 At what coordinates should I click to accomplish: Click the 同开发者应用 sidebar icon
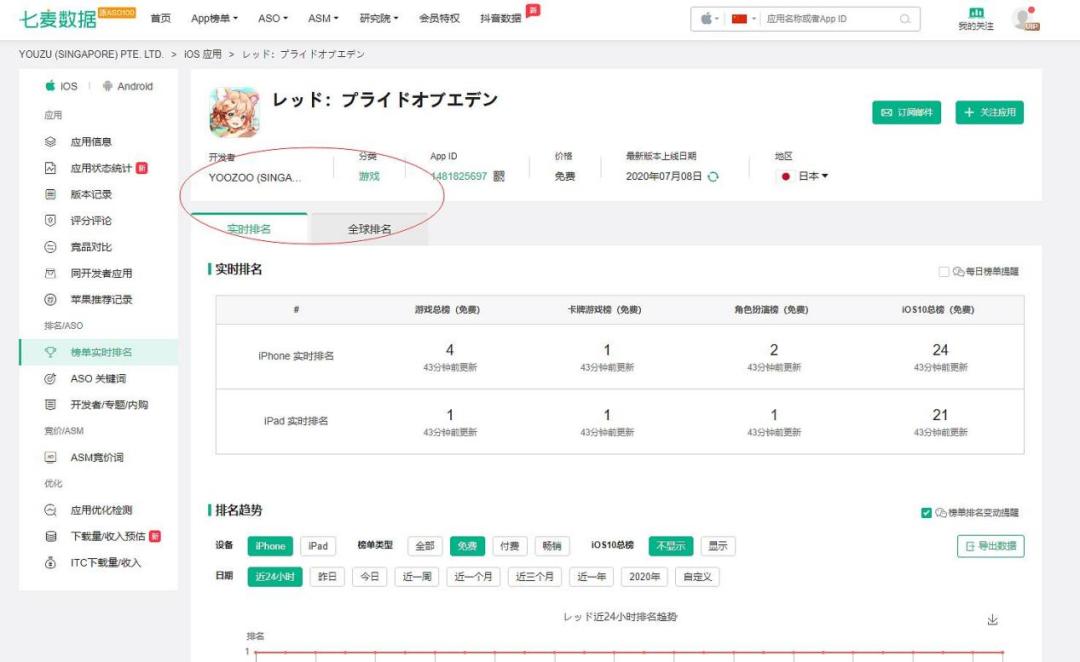pos(50,273)
